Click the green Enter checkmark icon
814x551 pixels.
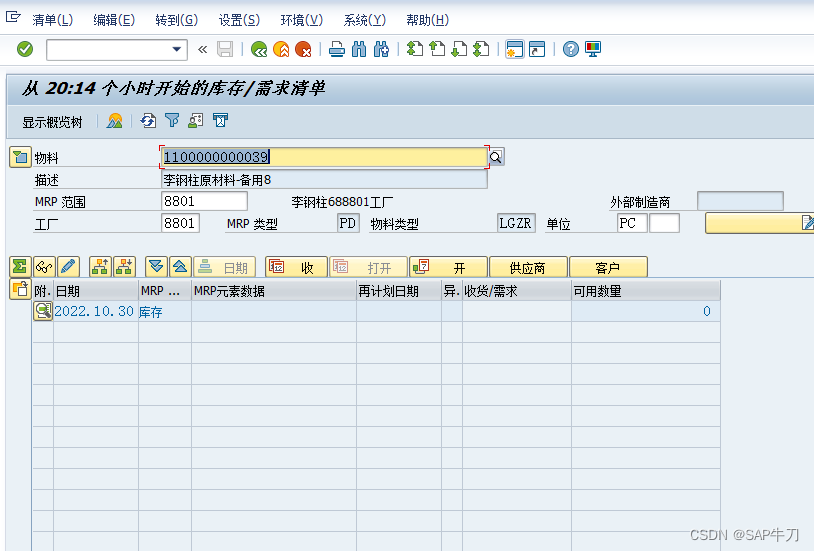(24, 49)
